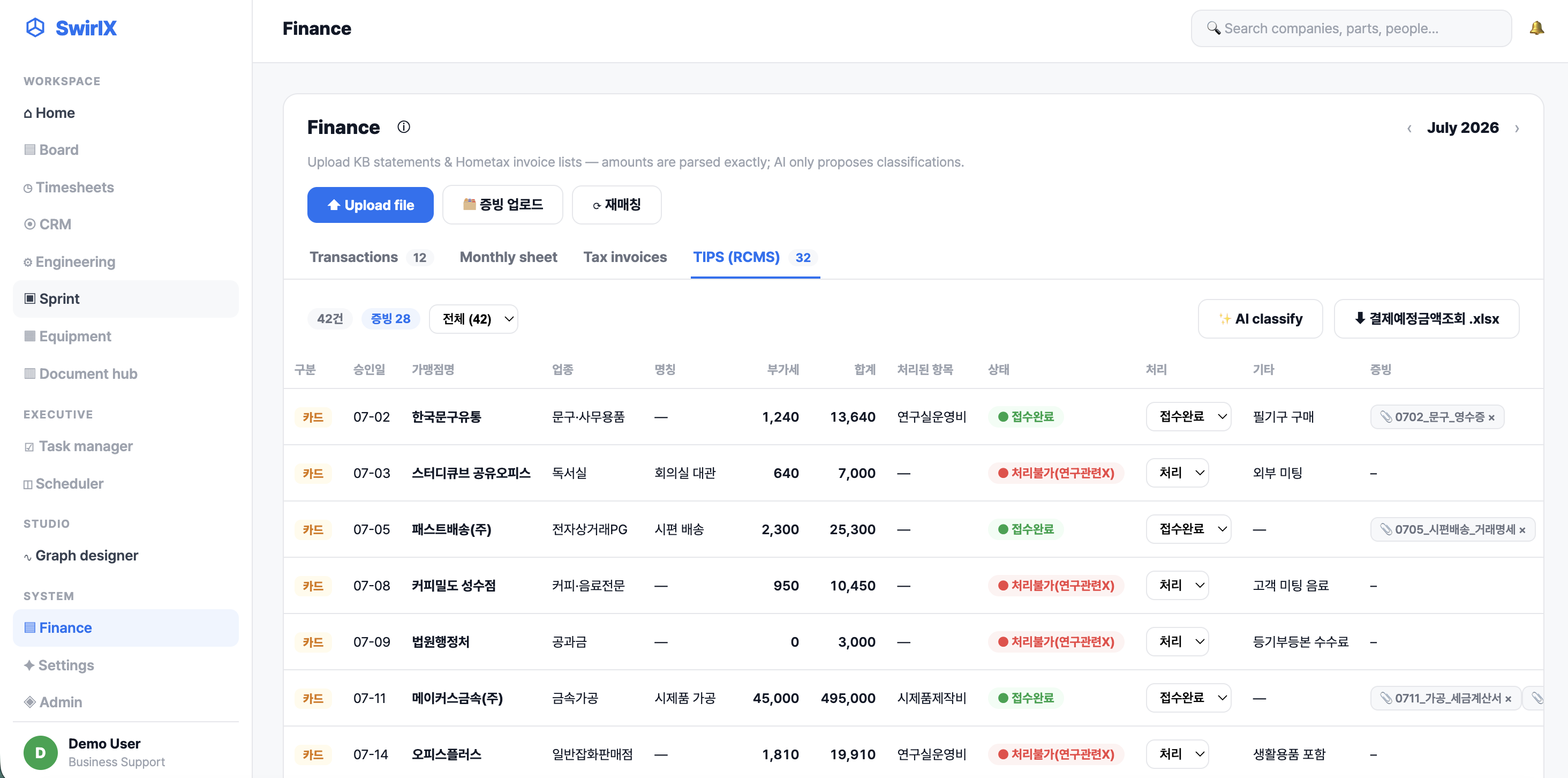
Task: Remove the 0711_가공_세금계산서 attachment
Action: tap(1507, 699)
